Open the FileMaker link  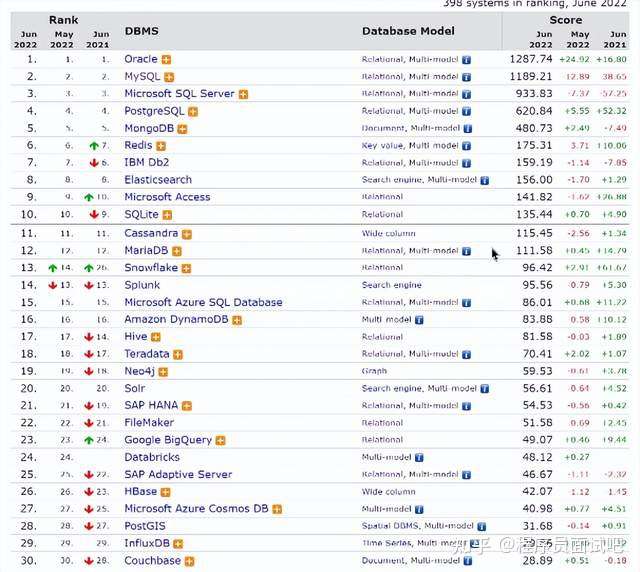(x=149, y=423)
